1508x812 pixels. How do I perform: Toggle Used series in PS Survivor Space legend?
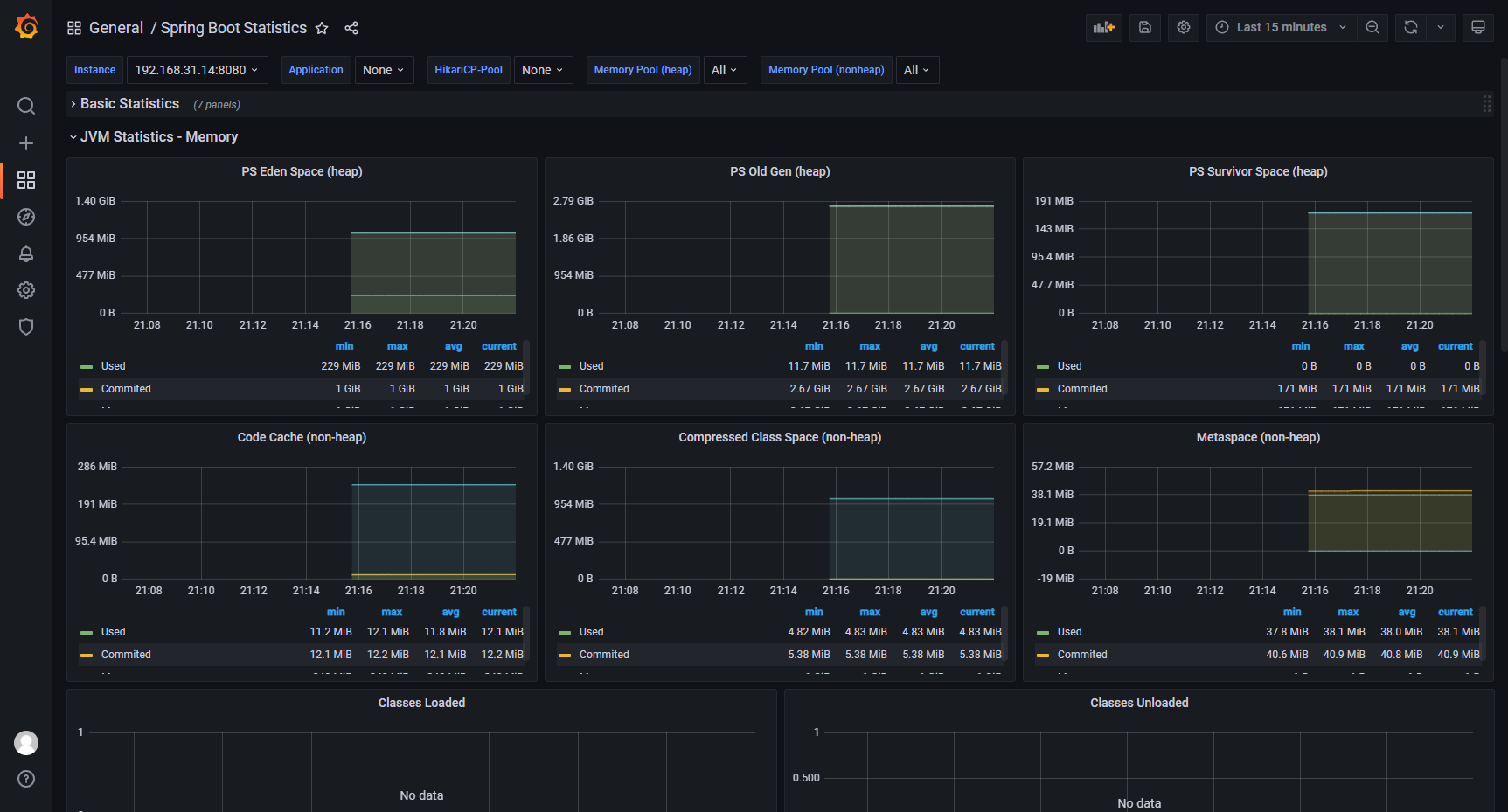[1069, 366]
